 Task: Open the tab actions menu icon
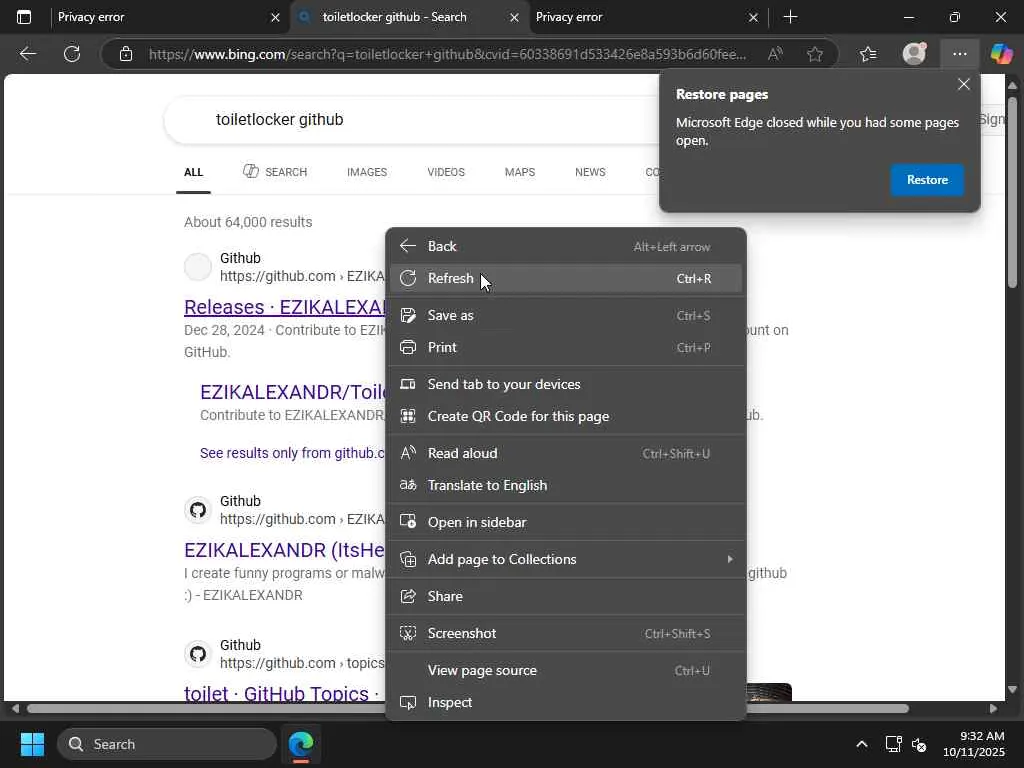click(x=24, y=17)
